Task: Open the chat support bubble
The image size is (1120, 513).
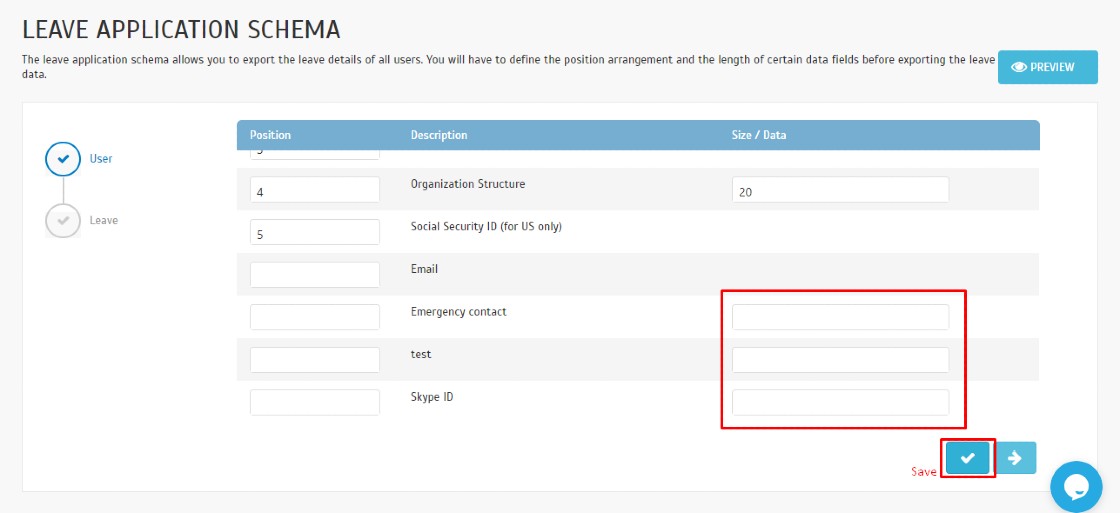Action: (1076, 486)
